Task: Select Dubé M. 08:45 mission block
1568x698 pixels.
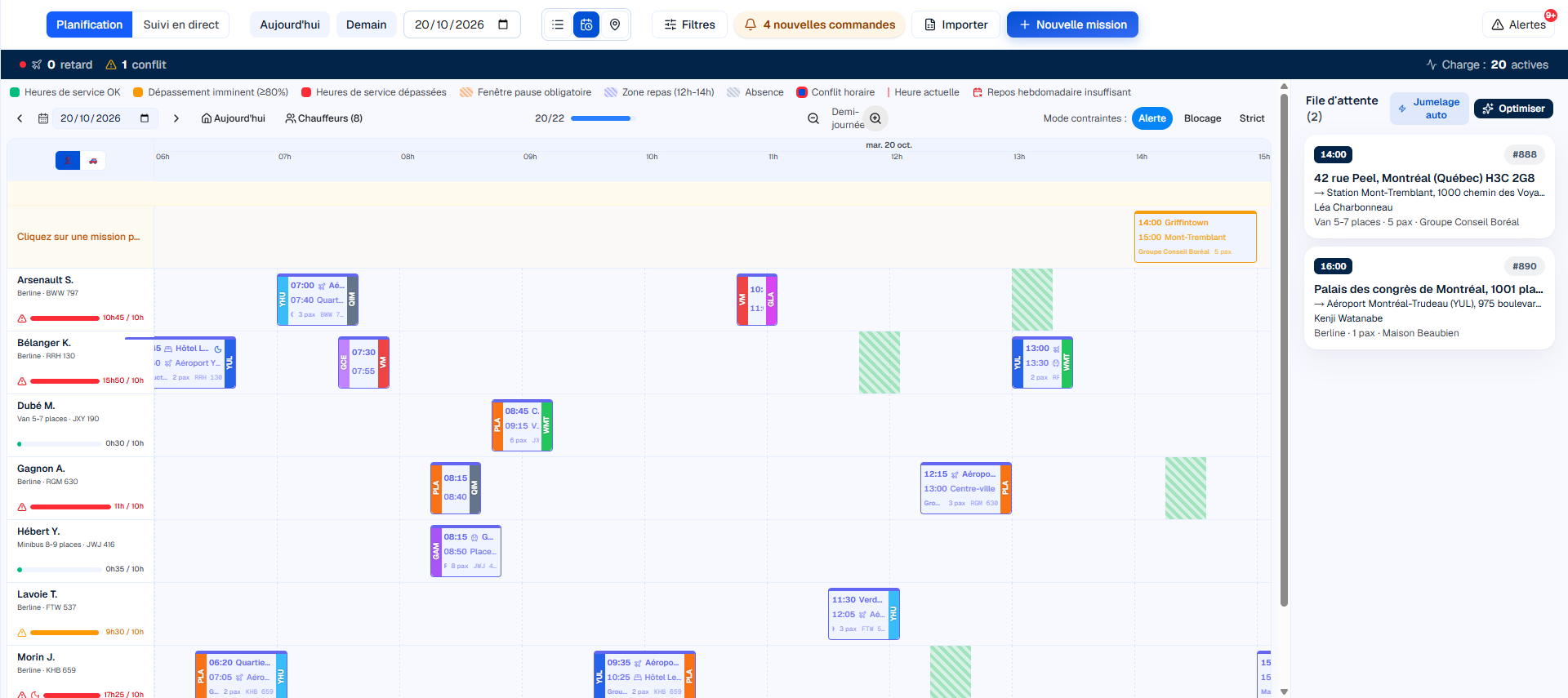Action: (522, 425)
